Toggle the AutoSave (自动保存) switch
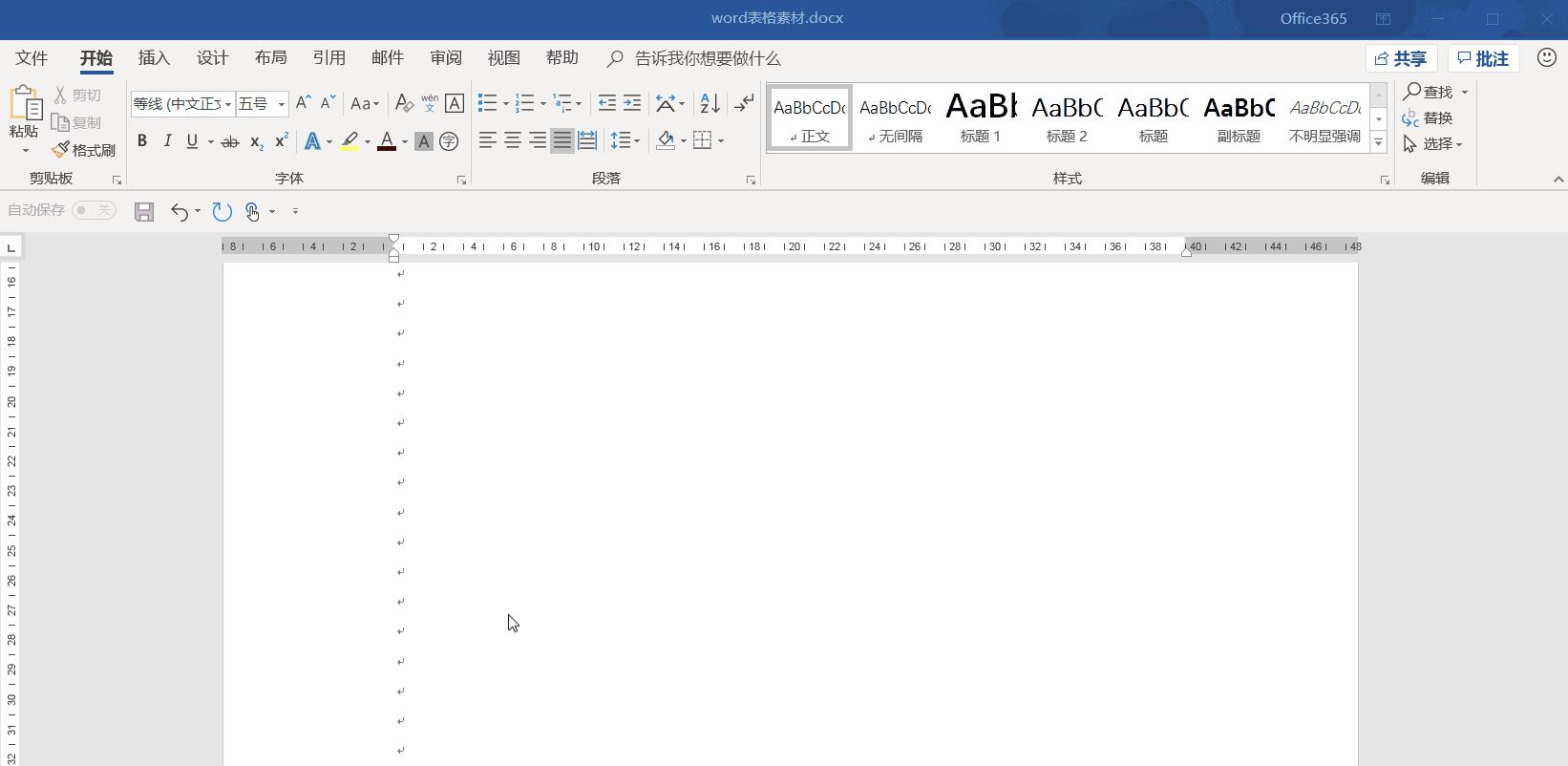This screenshot has height=766, width=1568. pyautogui.click(x=94, y=210)
